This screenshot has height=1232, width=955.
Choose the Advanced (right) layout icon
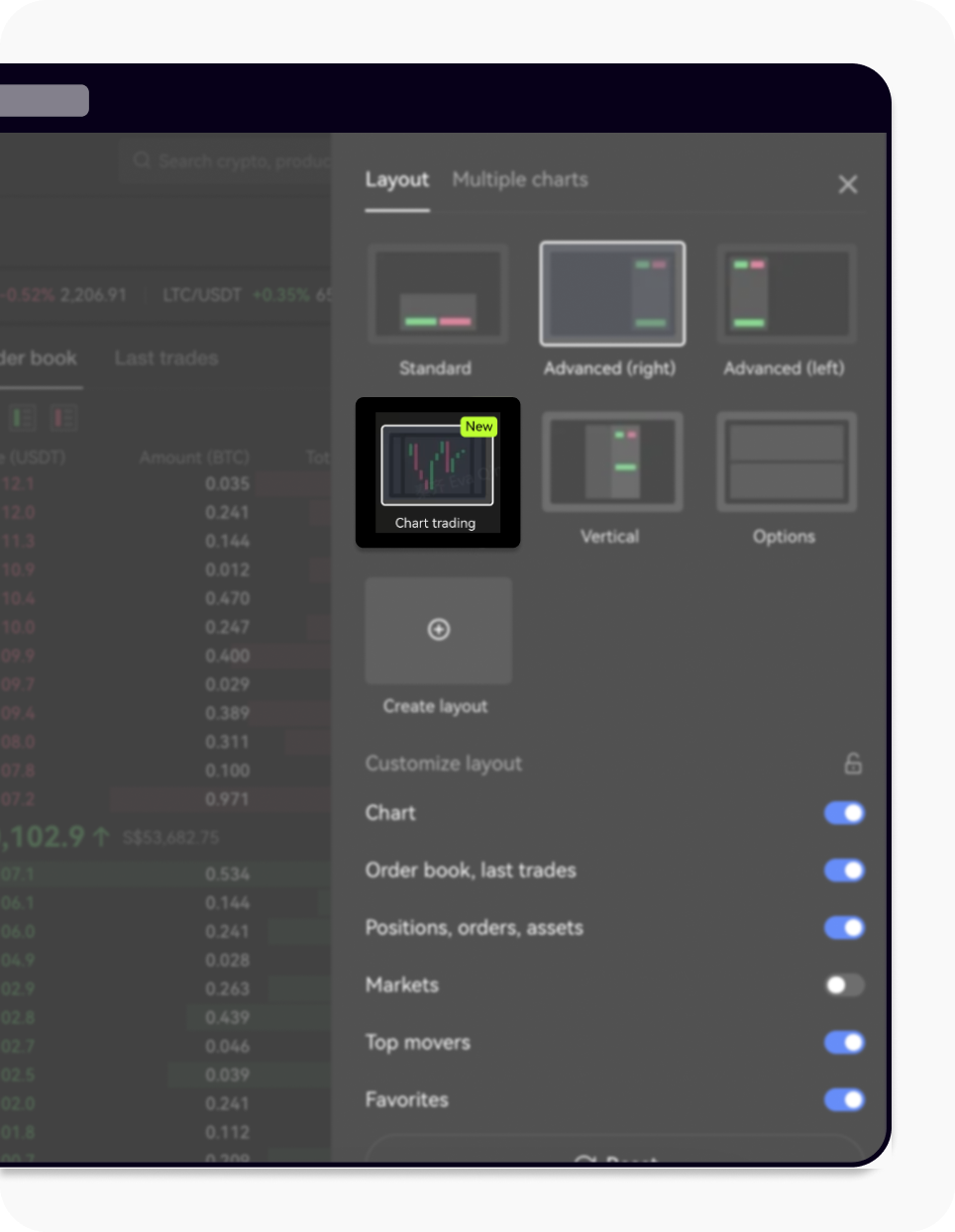coord(611,294)
